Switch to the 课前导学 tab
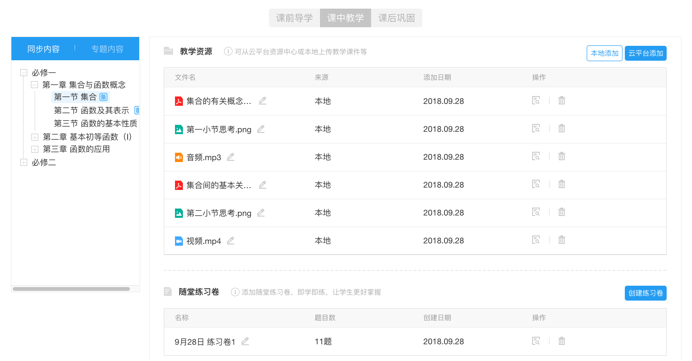 [x=294, y=18]
